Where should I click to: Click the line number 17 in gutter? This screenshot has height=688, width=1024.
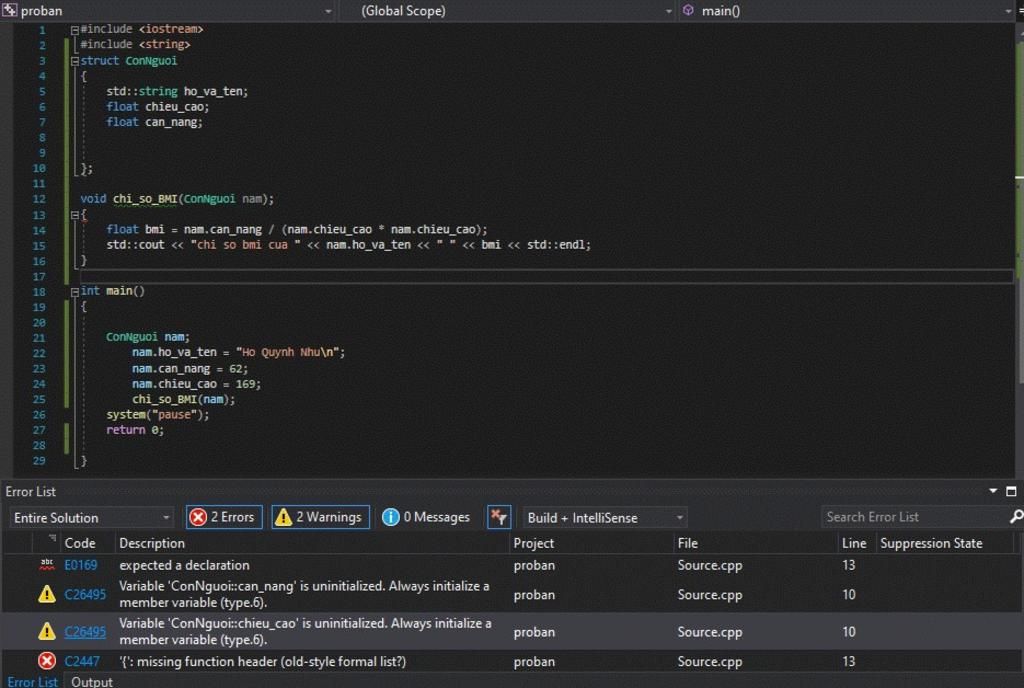pyautogui.click(x=39, y=277)
